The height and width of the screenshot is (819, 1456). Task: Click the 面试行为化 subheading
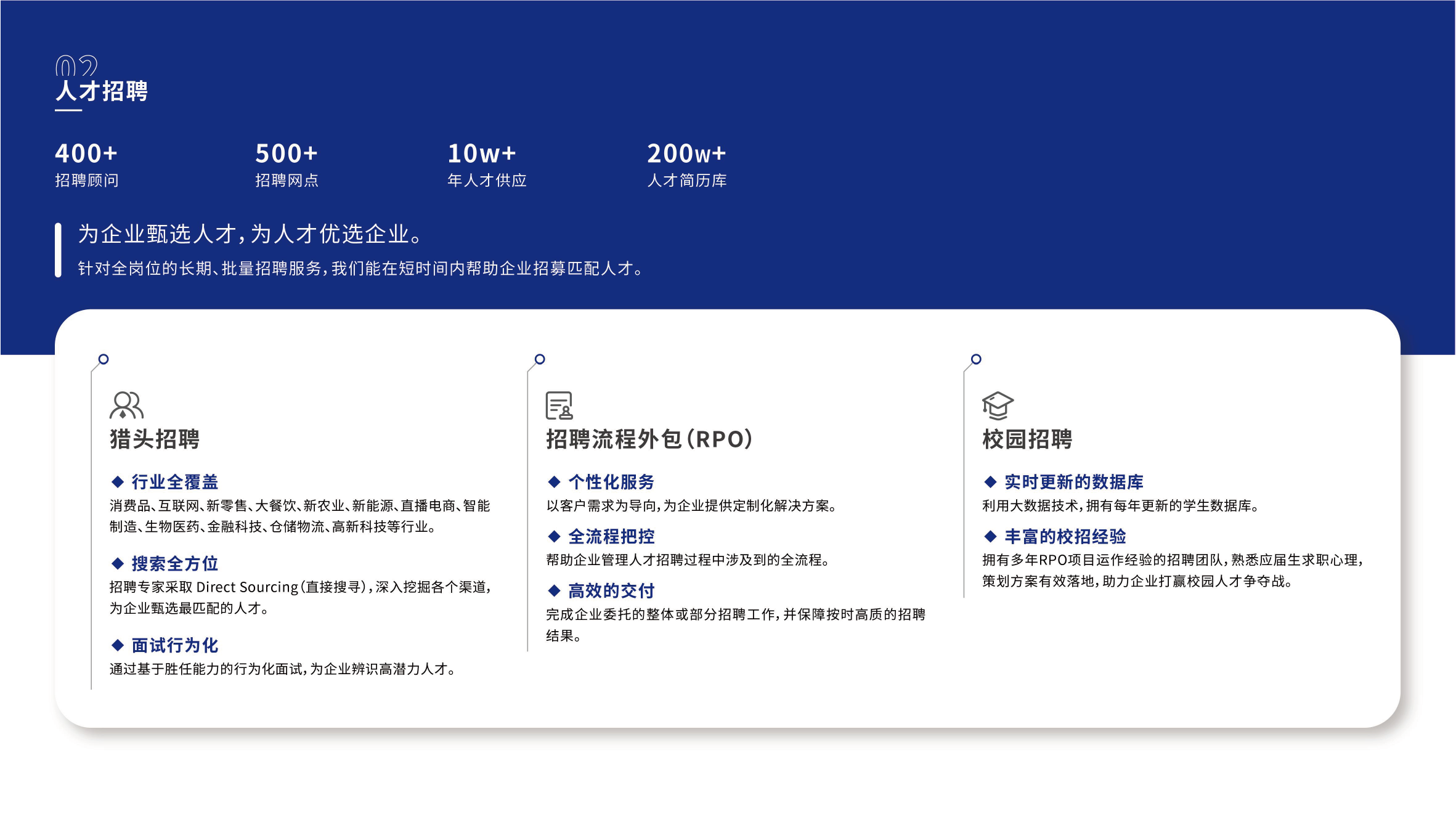pos(175,645)
